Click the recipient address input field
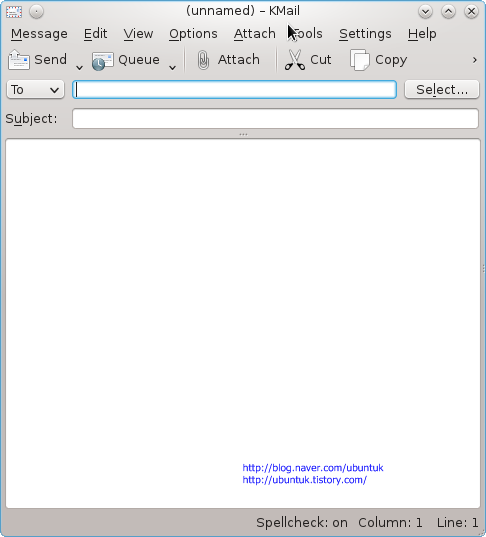Viewport: 486px width, 537px height. pyautogui.click(x=235, y=90)
